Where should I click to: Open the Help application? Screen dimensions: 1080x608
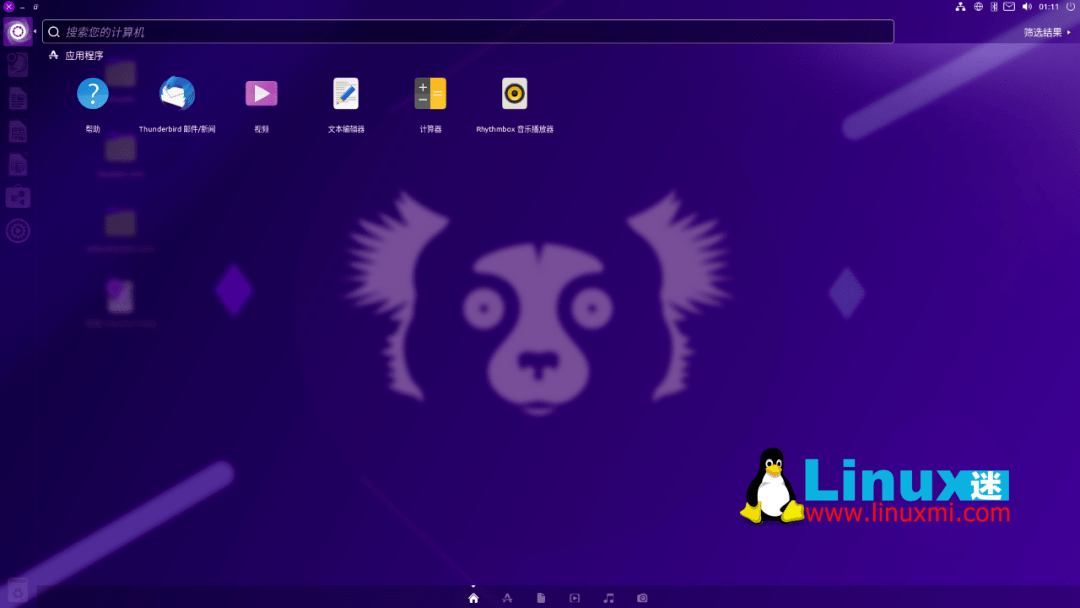93,95
